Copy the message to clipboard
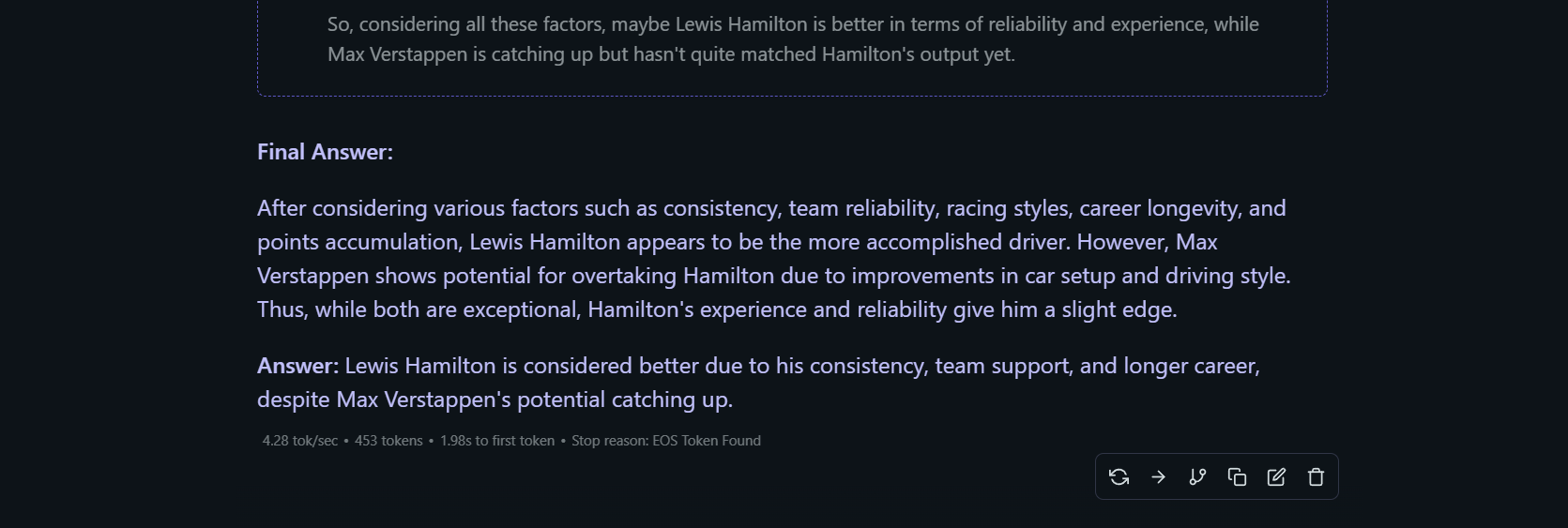Screen dimensions: 1568x528 1237,477
